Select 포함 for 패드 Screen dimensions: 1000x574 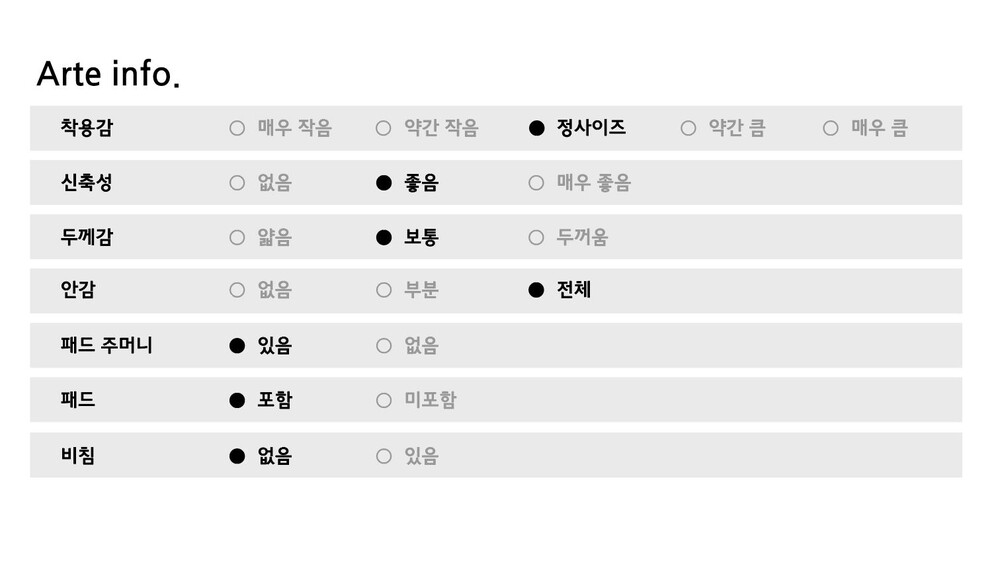[x=237, y=400]
